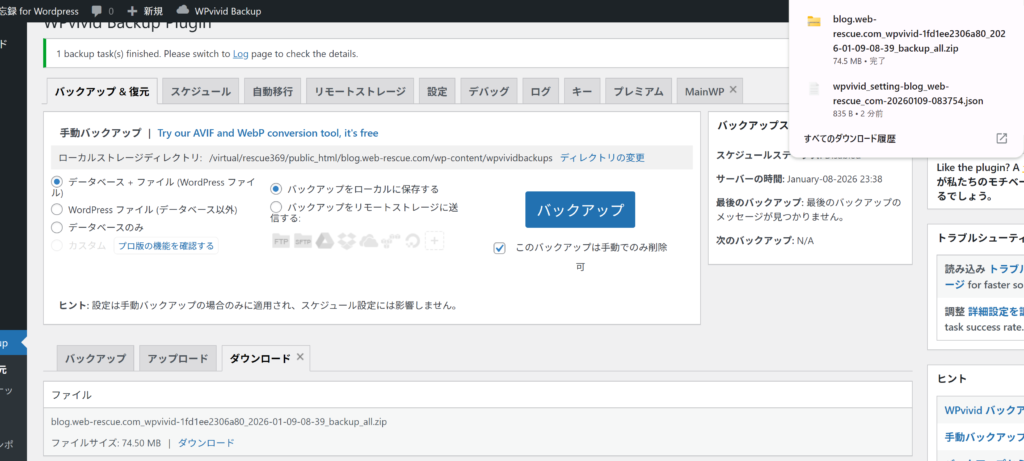Click the Google Drive storage icon

point(325,241)
